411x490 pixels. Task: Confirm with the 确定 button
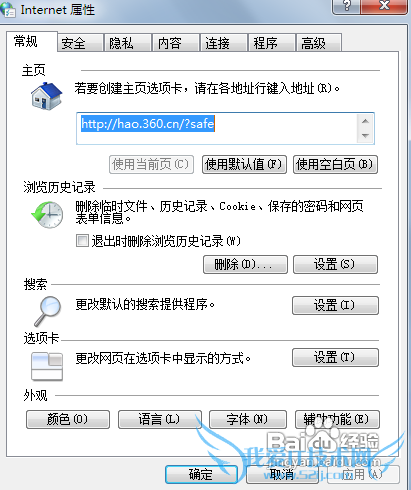(201, 474)
